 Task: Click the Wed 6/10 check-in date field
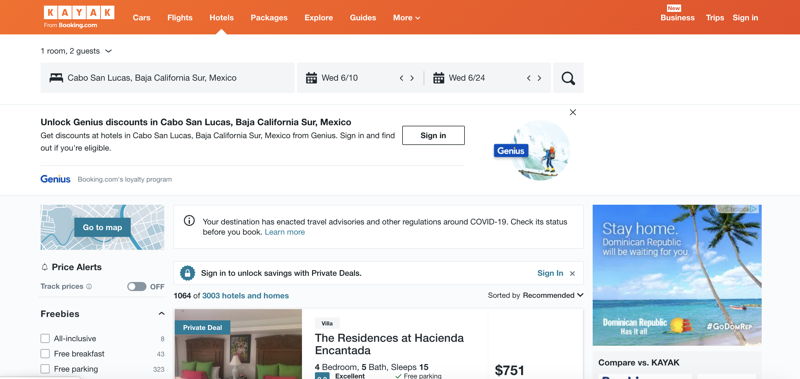pos(360,78)
